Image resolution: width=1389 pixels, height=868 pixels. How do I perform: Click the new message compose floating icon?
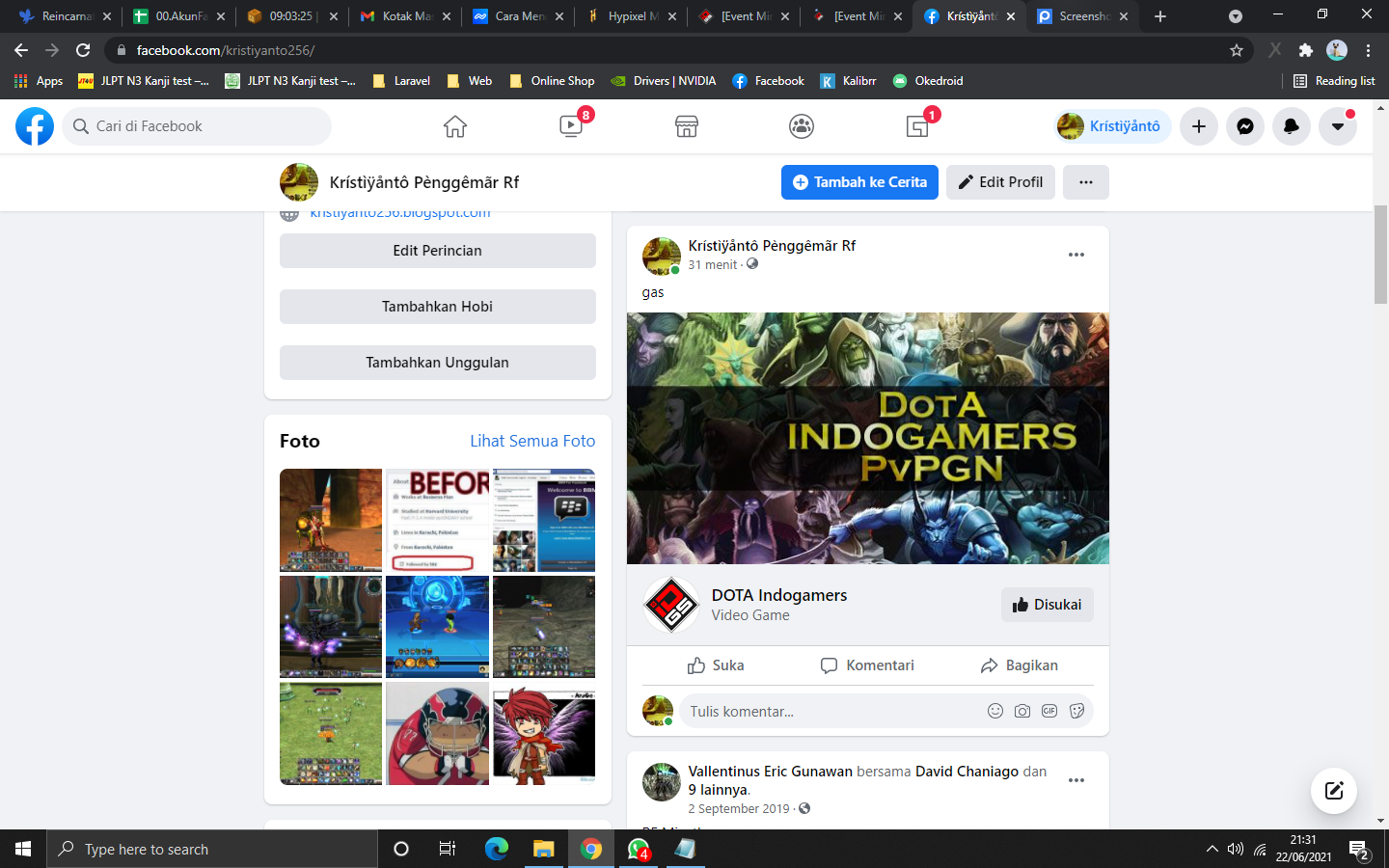[1334, 791]
